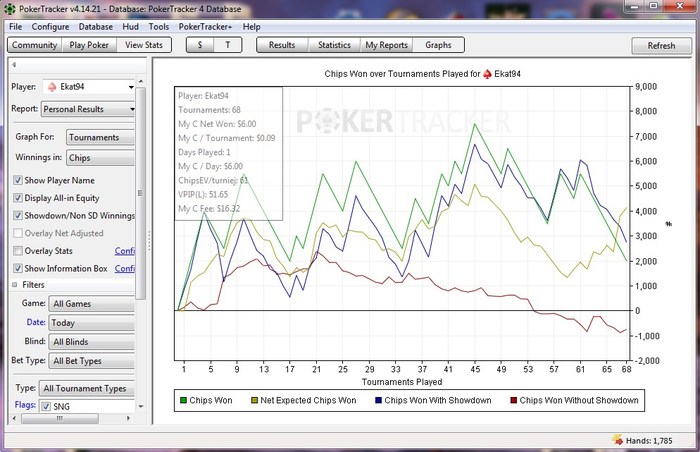
Task: Click the hands status icon in status bar
Action: (x=618, y=440)
